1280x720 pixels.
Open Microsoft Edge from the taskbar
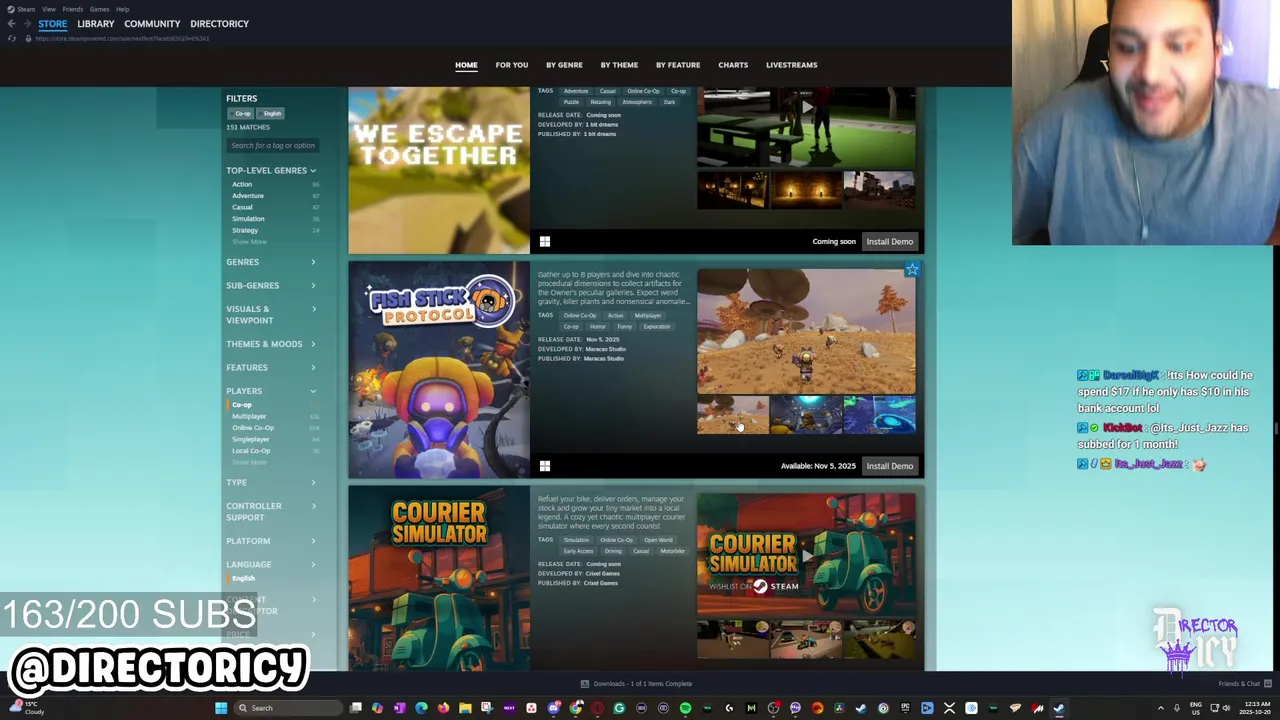click(421, 708)
